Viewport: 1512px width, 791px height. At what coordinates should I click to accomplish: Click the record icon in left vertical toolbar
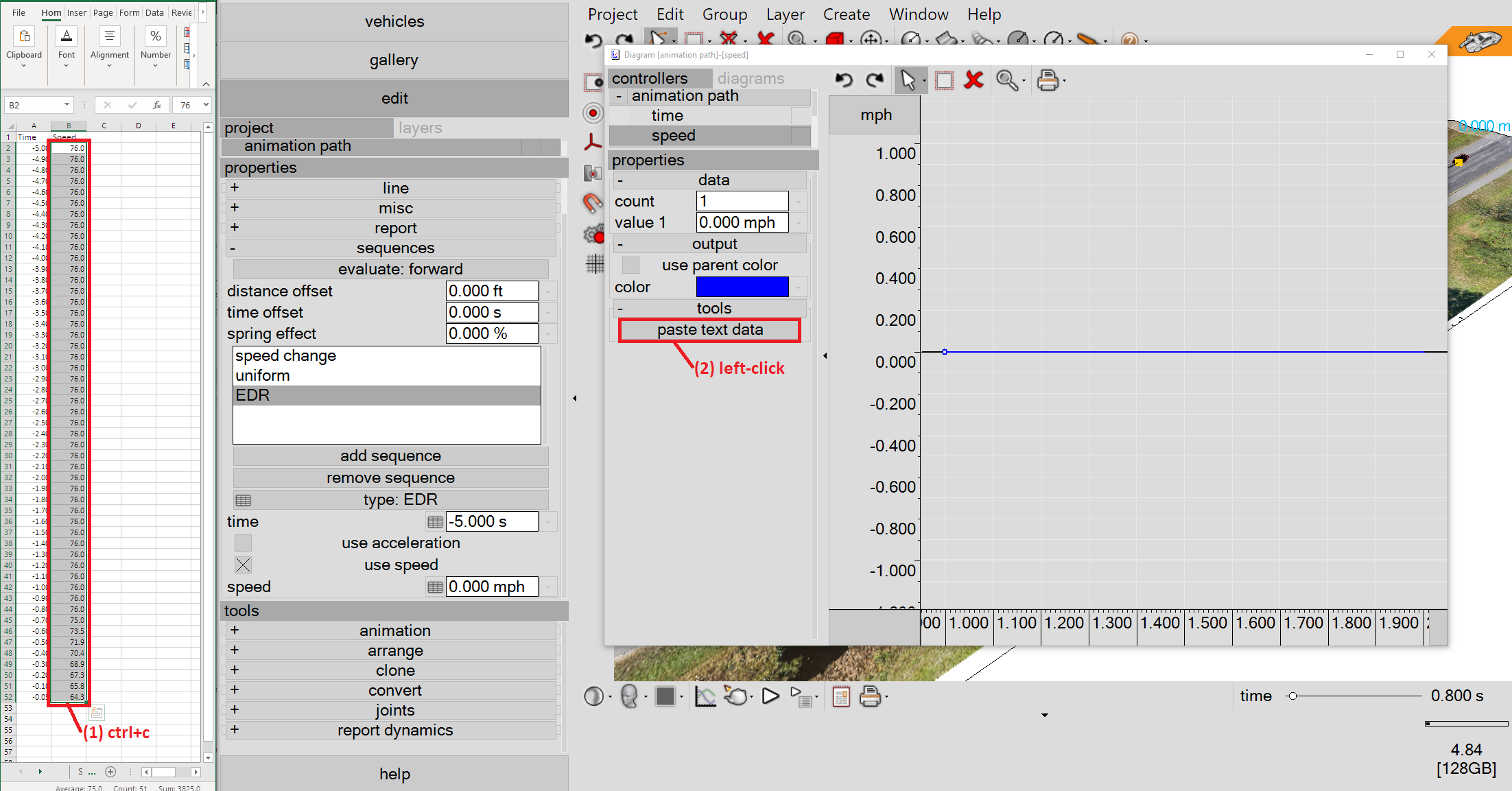point(593,113)
